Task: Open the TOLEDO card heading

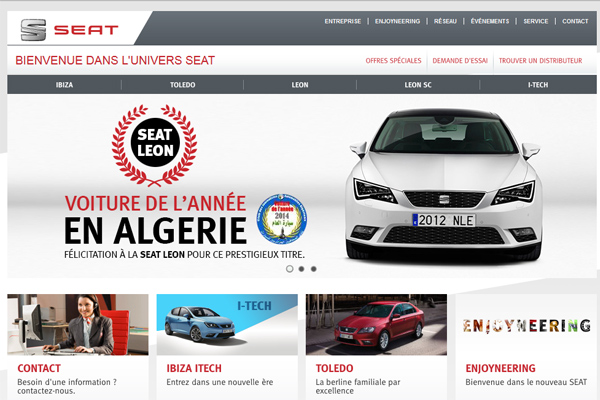Action: click(x=334, y=368)
